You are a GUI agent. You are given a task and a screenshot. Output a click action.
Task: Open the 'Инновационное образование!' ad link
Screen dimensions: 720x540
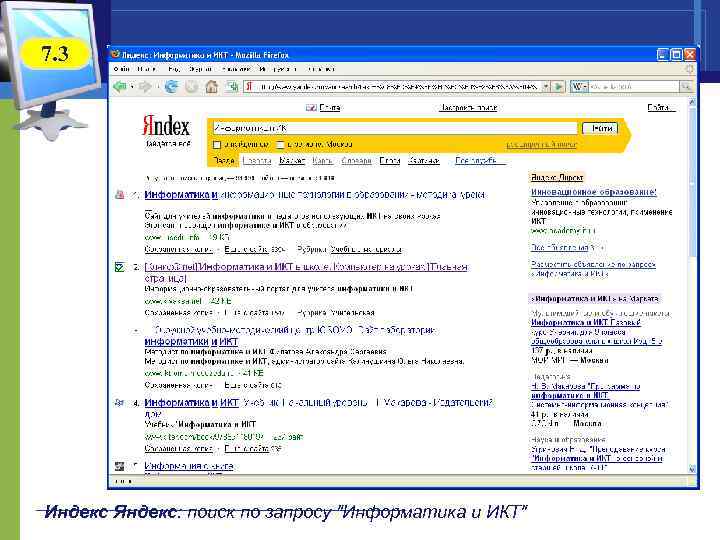click(594, 192)
